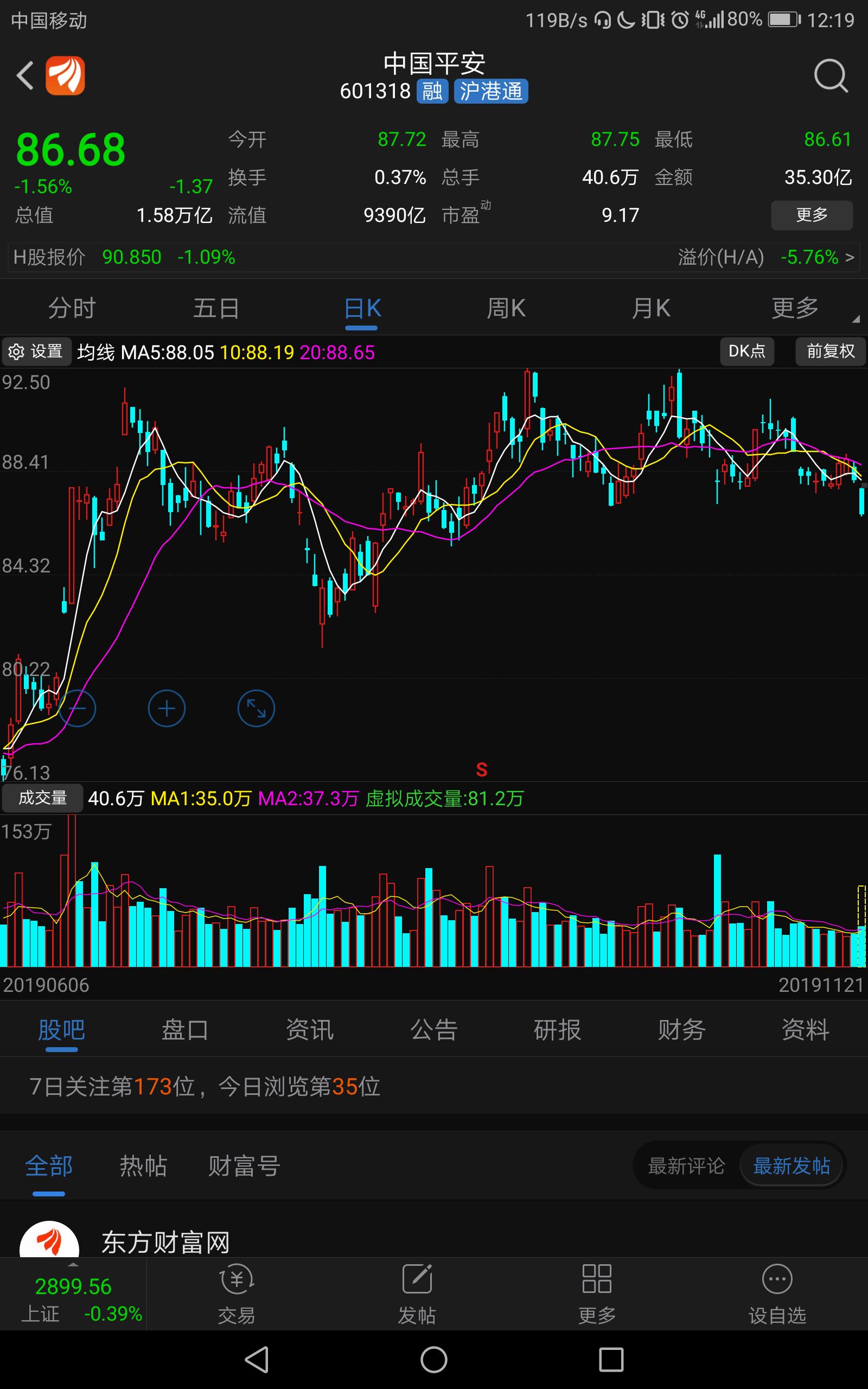Open chart 设置 gear button

36,351
